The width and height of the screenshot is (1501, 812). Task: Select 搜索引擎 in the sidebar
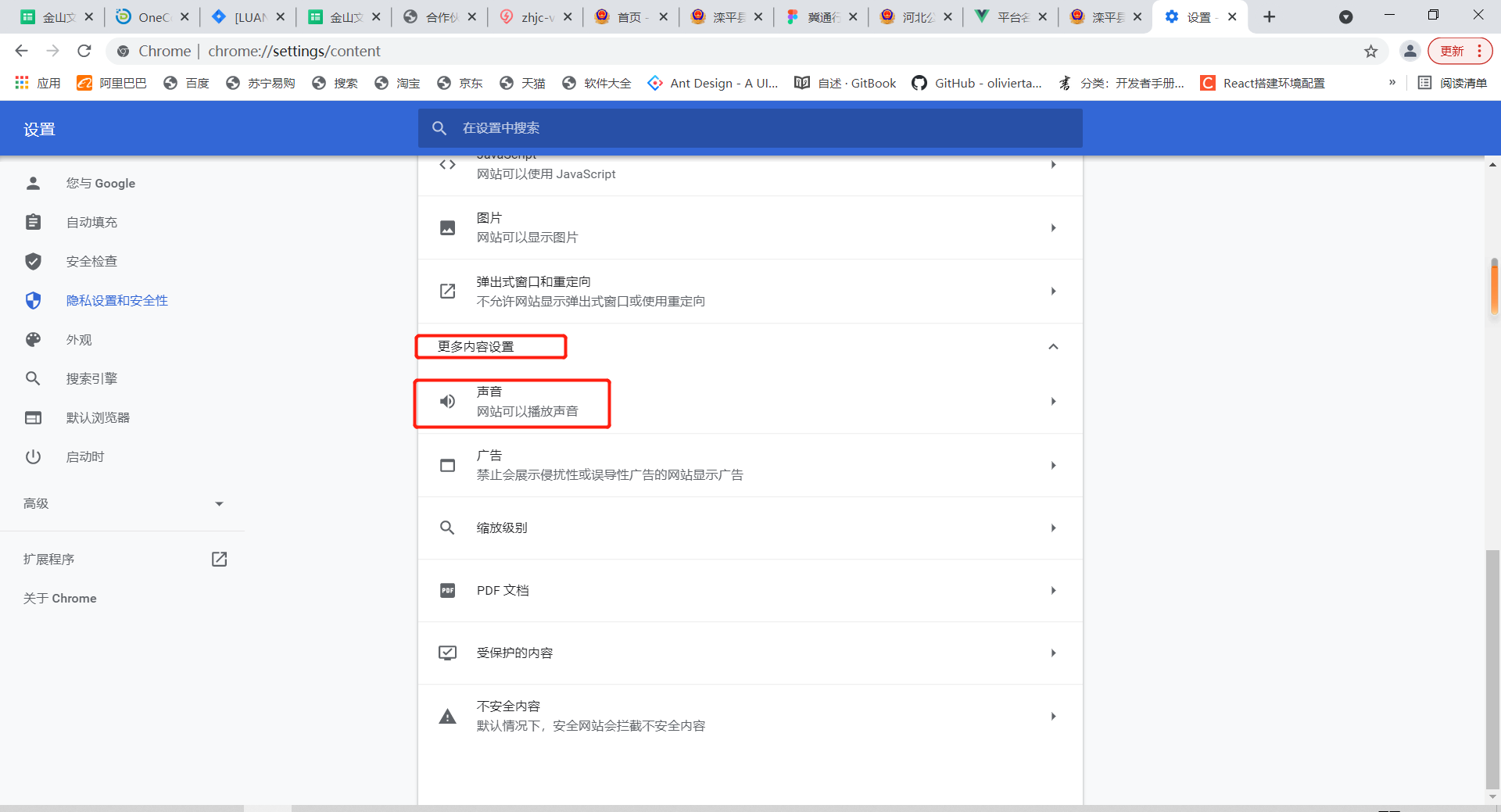click(91, 378)
